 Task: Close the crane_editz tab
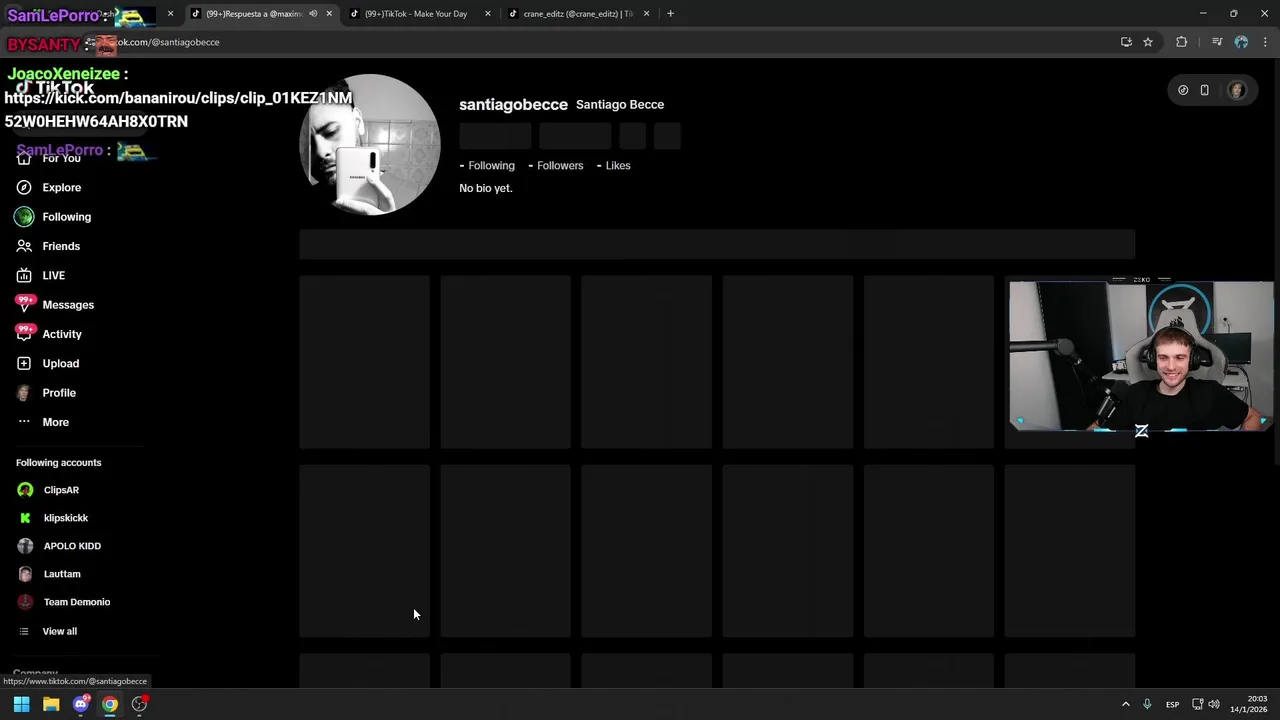[x=646, y=14]
